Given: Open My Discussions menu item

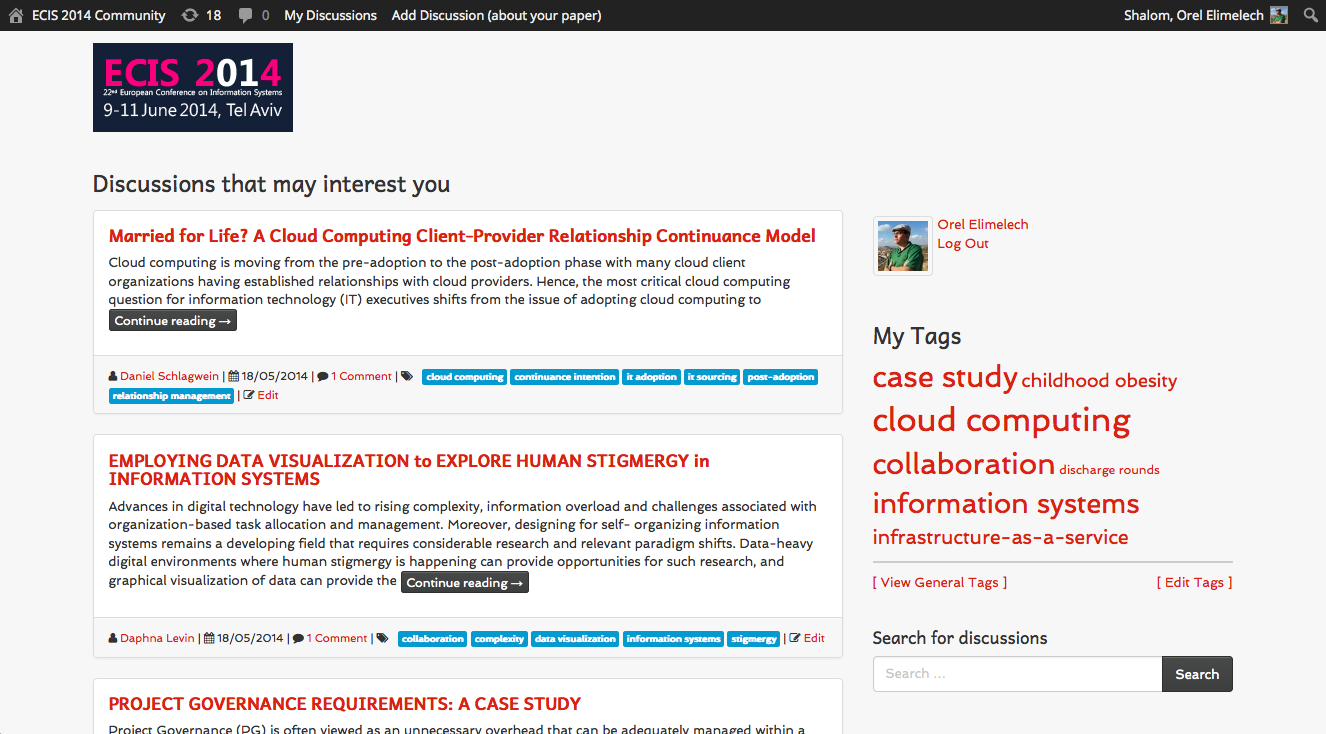Looking at the screenshot, I should (x=330, y=15).
